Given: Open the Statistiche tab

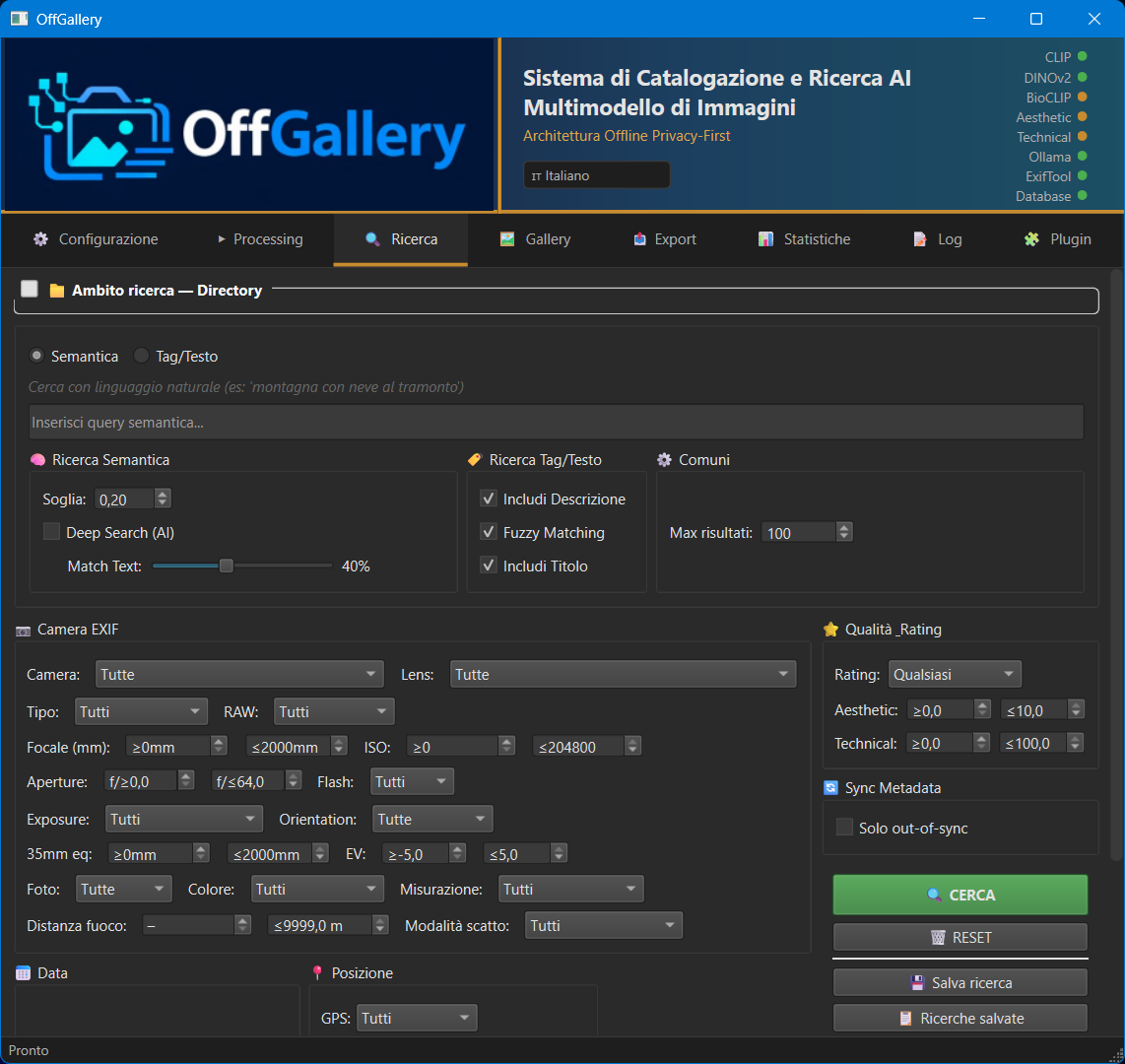Looking at the screenshot, I should [x=804, y=239].
